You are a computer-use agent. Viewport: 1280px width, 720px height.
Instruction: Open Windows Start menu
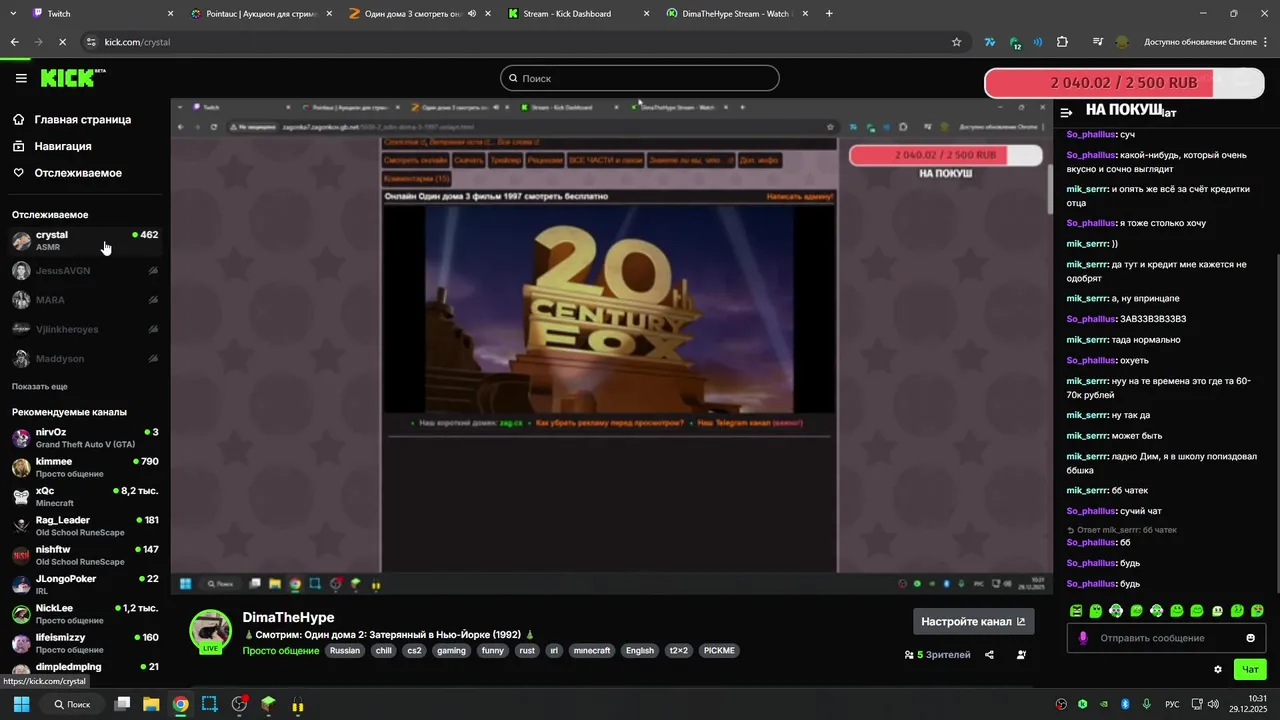click(x=21, y=704)
